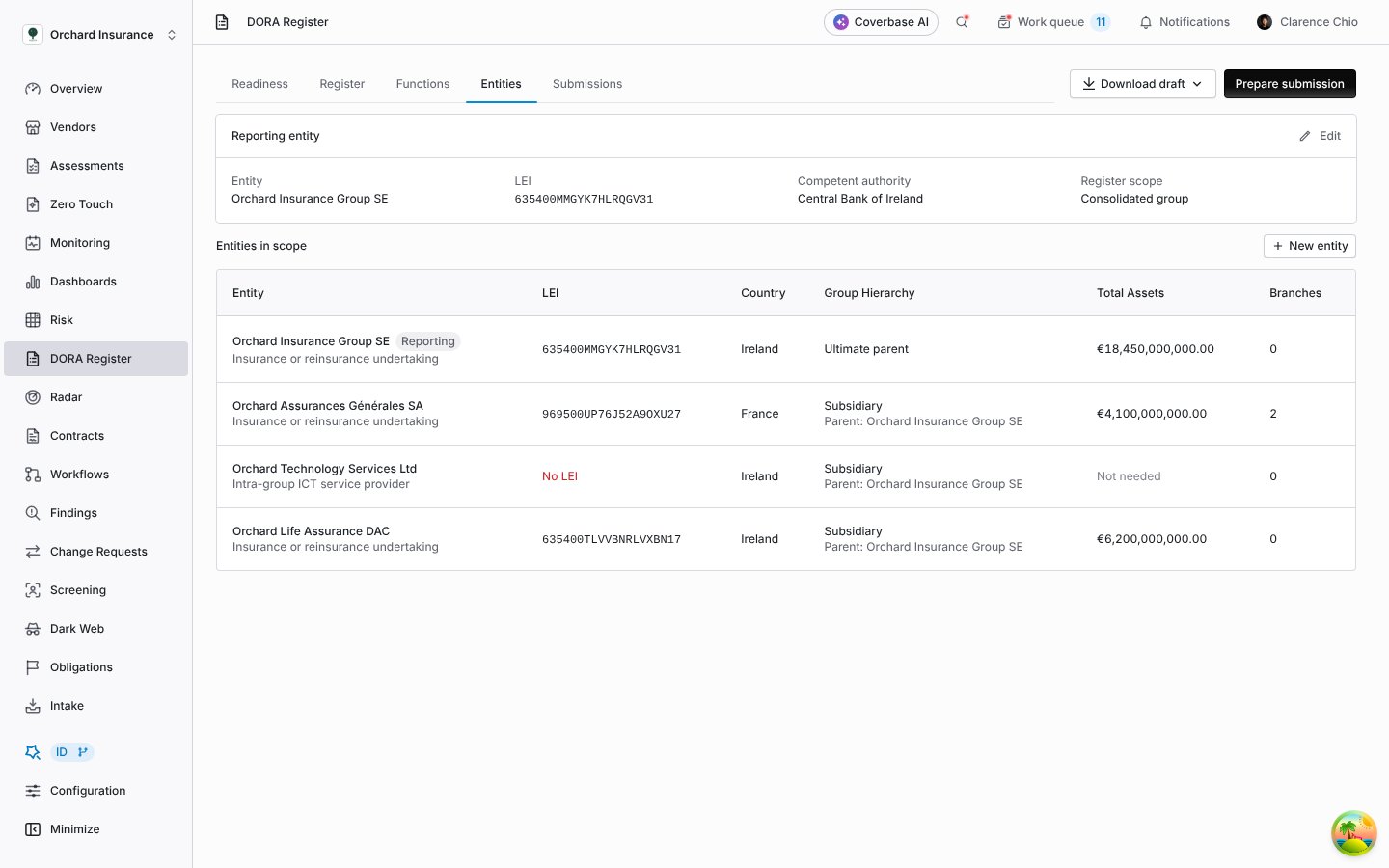Switch to the Submissions tab
The image size is (1389, 868).
[x=587, y=84]
